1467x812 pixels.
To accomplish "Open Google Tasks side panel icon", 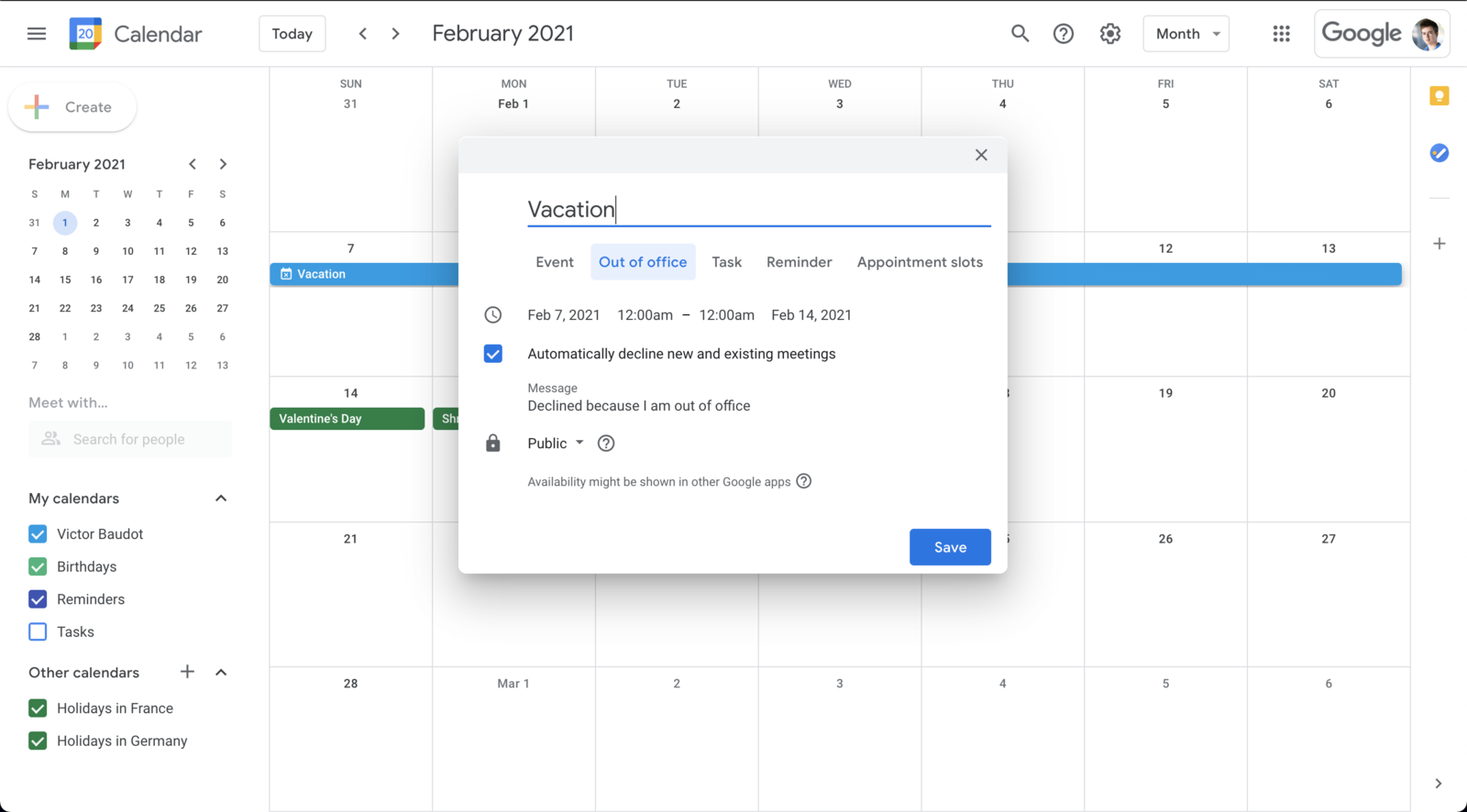I will [1439, 153].
